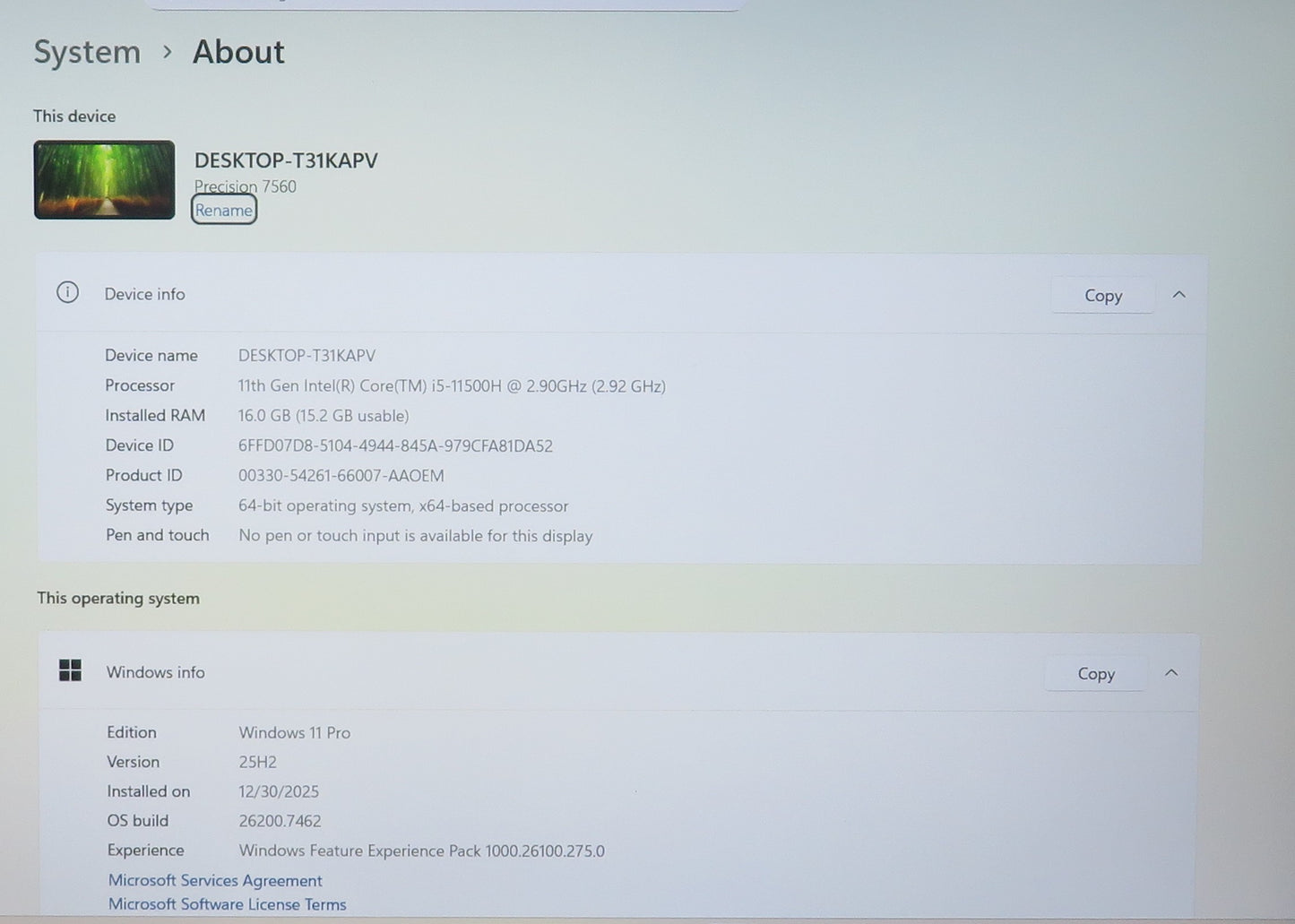Click the DESKTOP-T31KAPV heading at top
The width and height of the screenshot is (1295, 924).
tap(286, 160)
